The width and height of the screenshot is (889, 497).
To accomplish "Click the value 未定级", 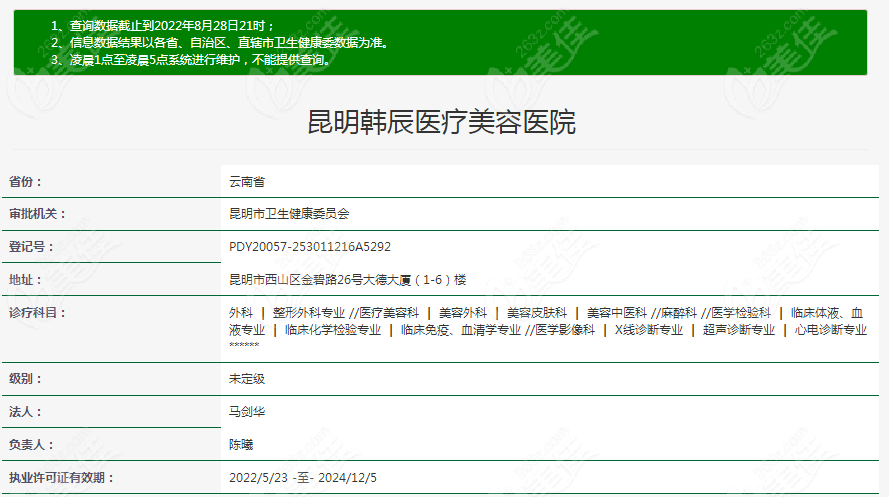I will [247, 379].
